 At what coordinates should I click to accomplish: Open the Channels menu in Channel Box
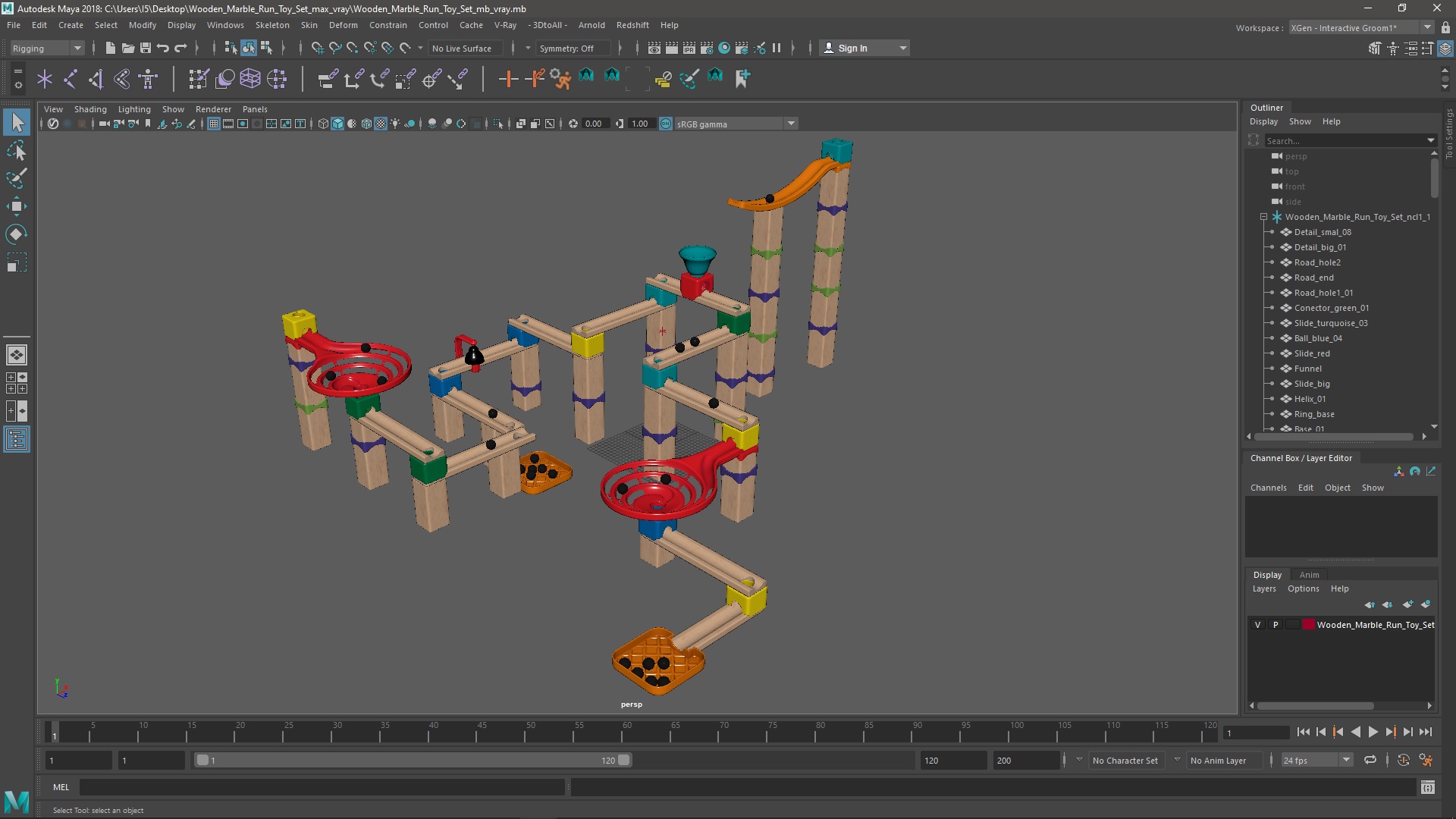click(1268, 488)
